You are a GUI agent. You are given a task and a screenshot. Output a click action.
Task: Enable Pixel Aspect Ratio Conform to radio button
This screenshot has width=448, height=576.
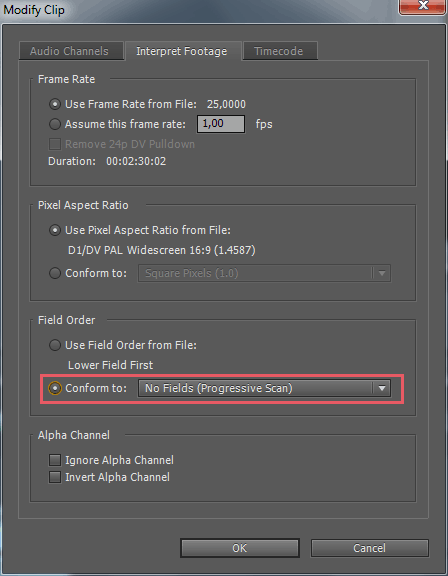click(x=55, y=273)
